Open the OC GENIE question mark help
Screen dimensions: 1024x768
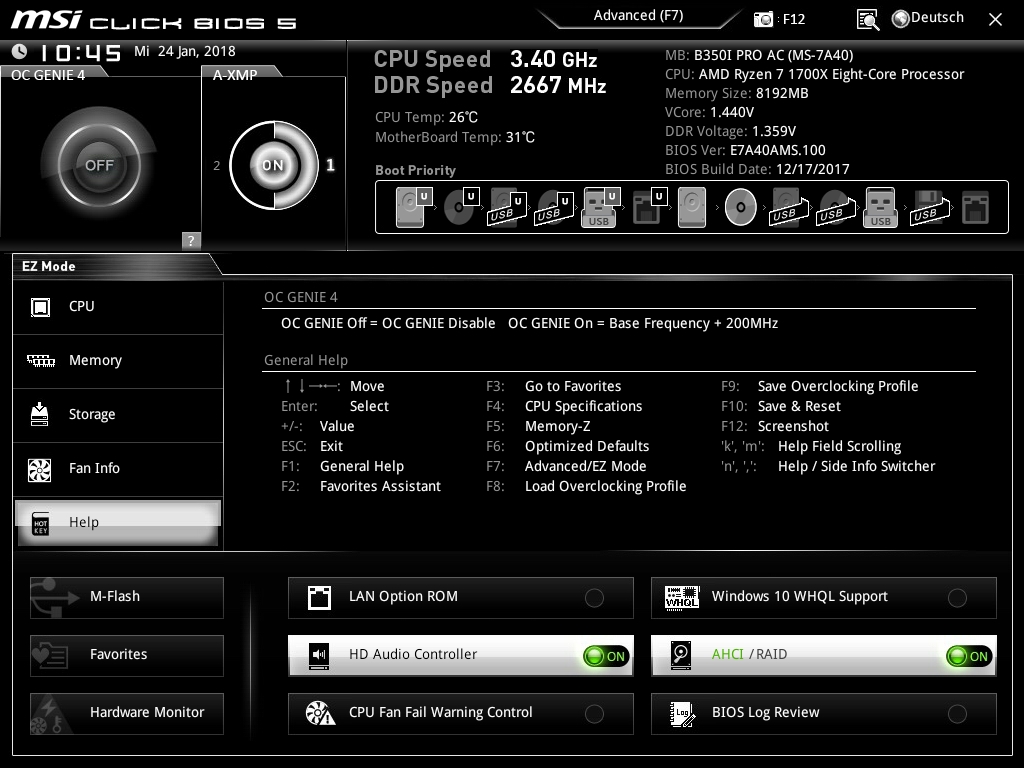tap(191, 240)
